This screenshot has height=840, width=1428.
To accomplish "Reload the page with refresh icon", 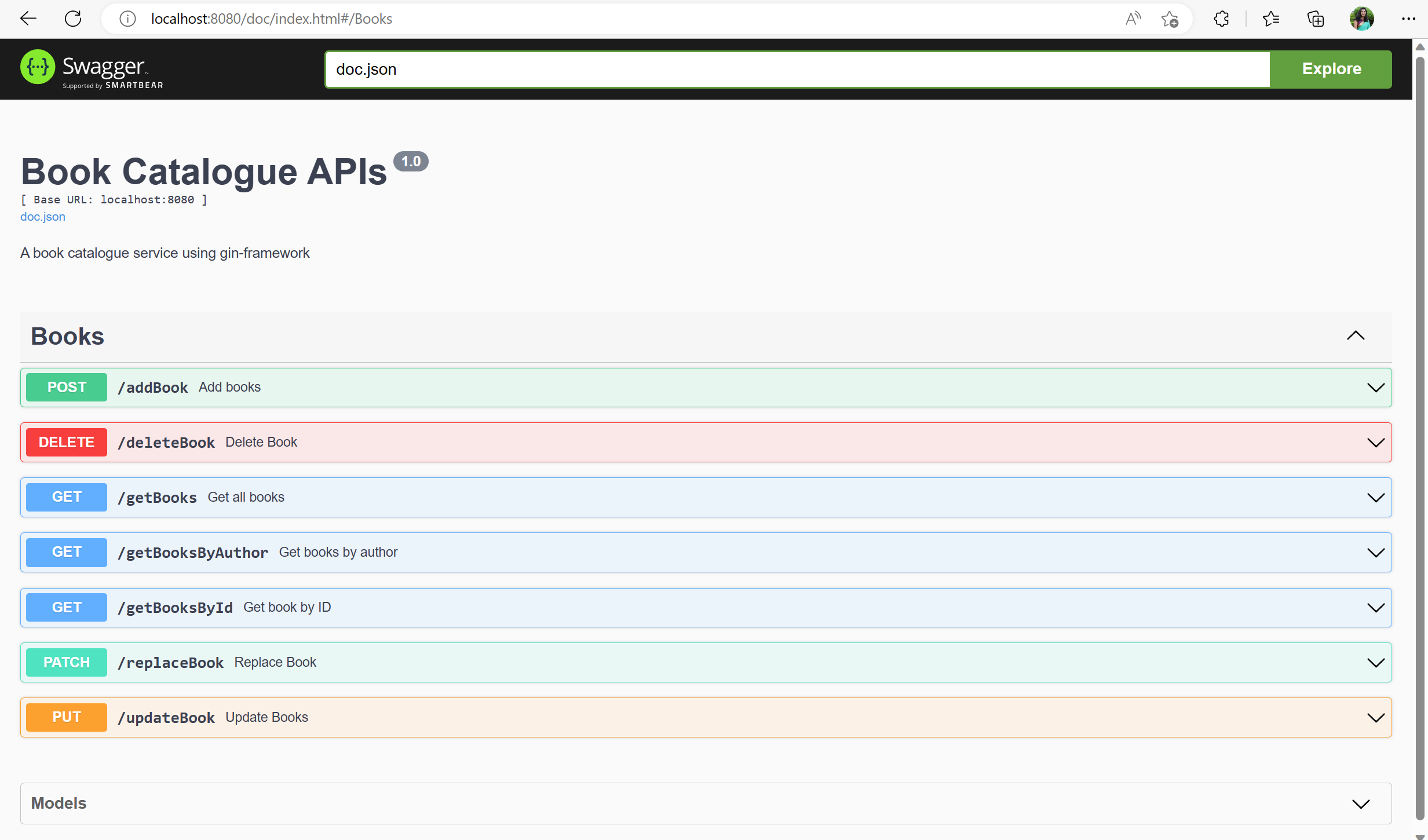I will [x=73, y=19].
